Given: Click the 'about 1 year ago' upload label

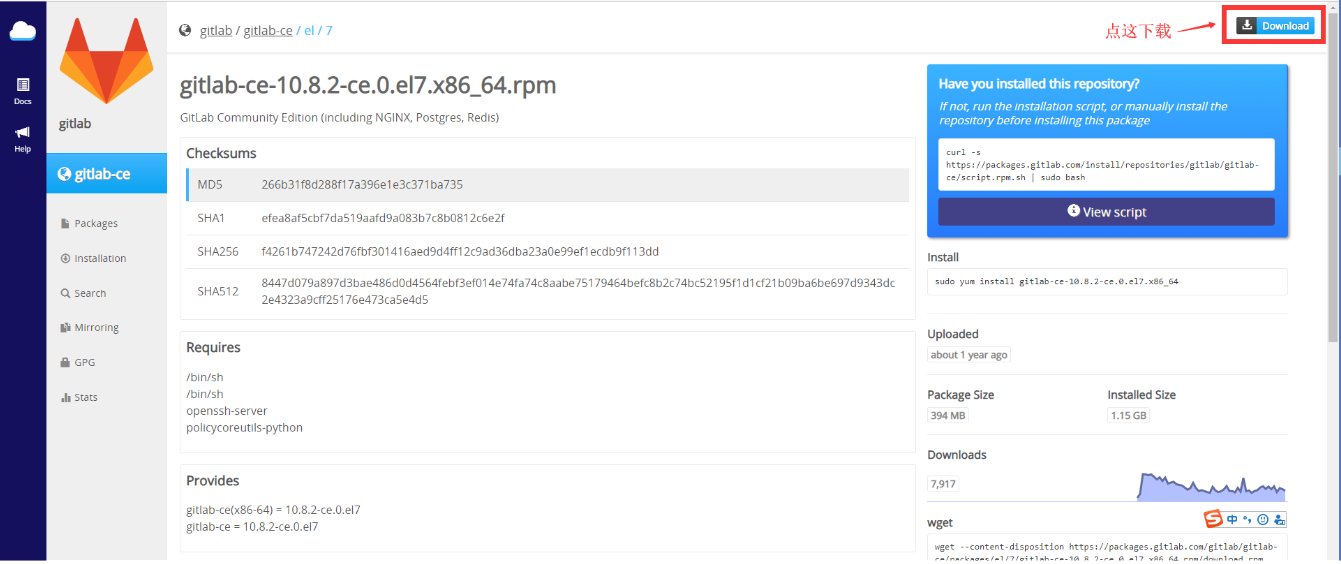Looking at the screenshot, I should (969, 355).
